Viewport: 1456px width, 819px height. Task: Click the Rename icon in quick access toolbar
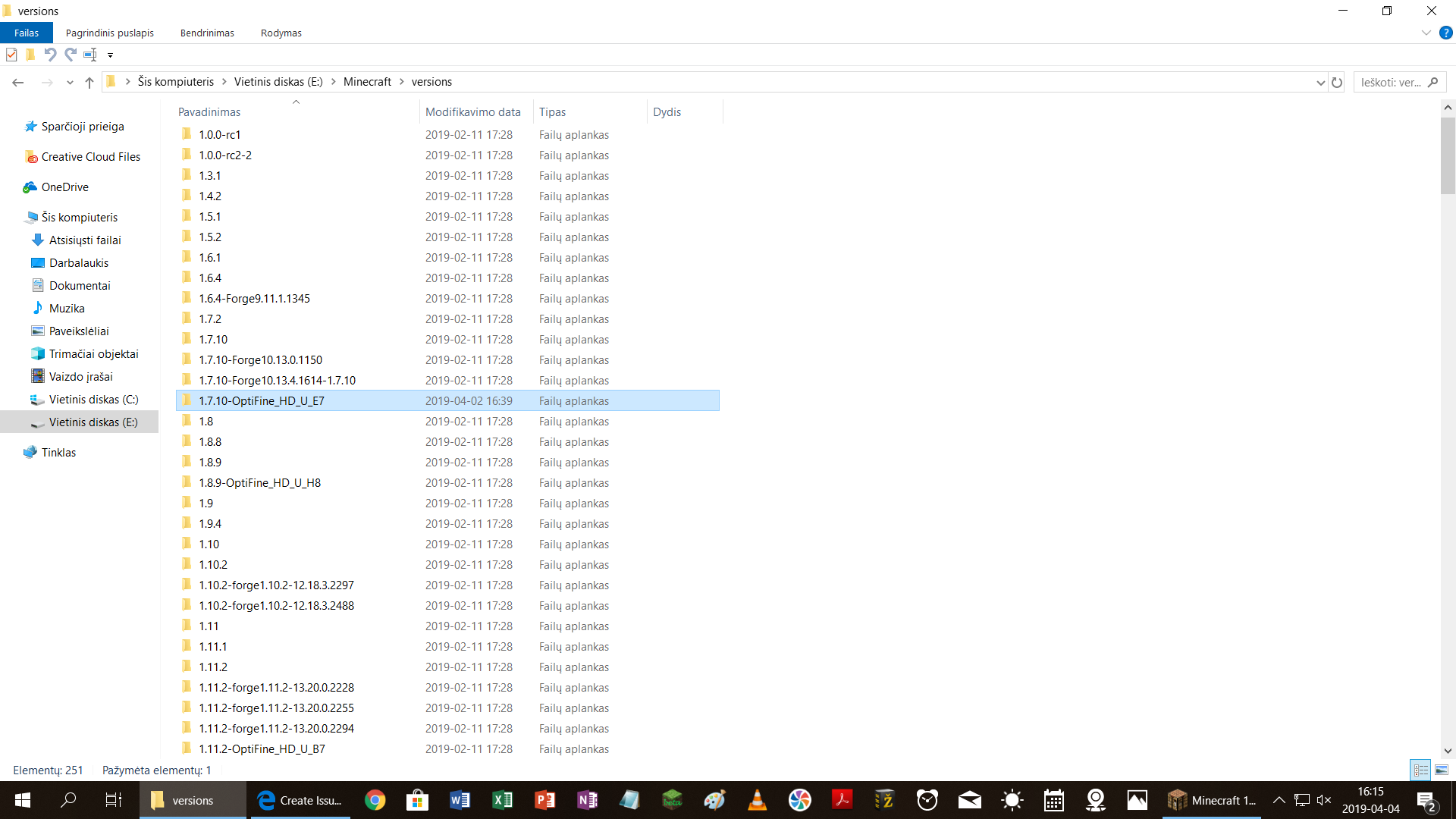[x=90, y=55]
